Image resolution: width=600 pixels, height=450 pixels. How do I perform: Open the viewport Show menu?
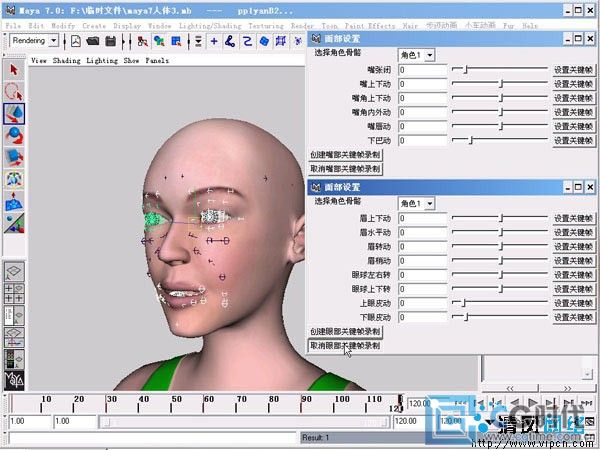(131, 60)
